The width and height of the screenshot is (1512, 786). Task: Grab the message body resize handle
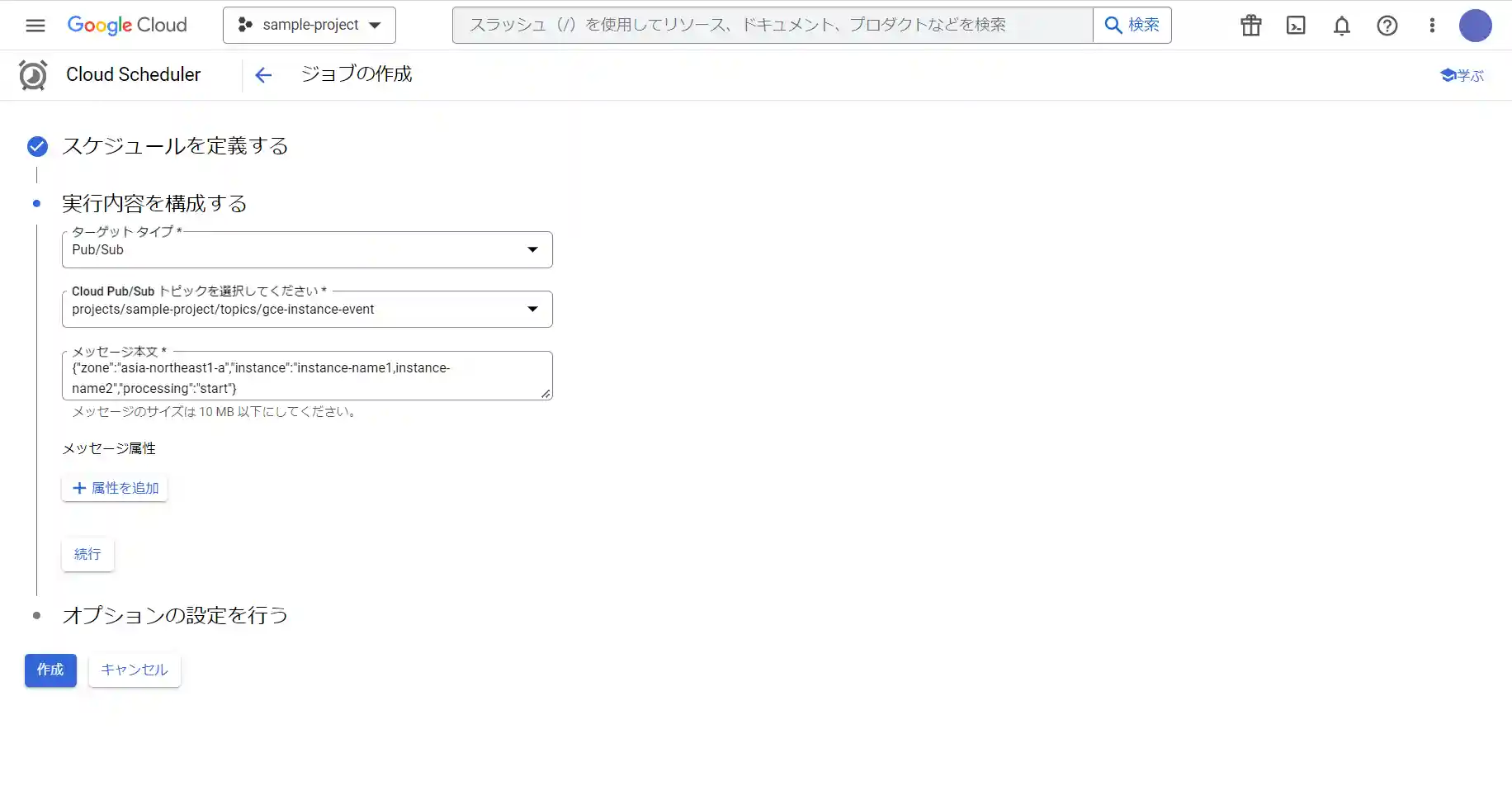click(x=546, y=394)
